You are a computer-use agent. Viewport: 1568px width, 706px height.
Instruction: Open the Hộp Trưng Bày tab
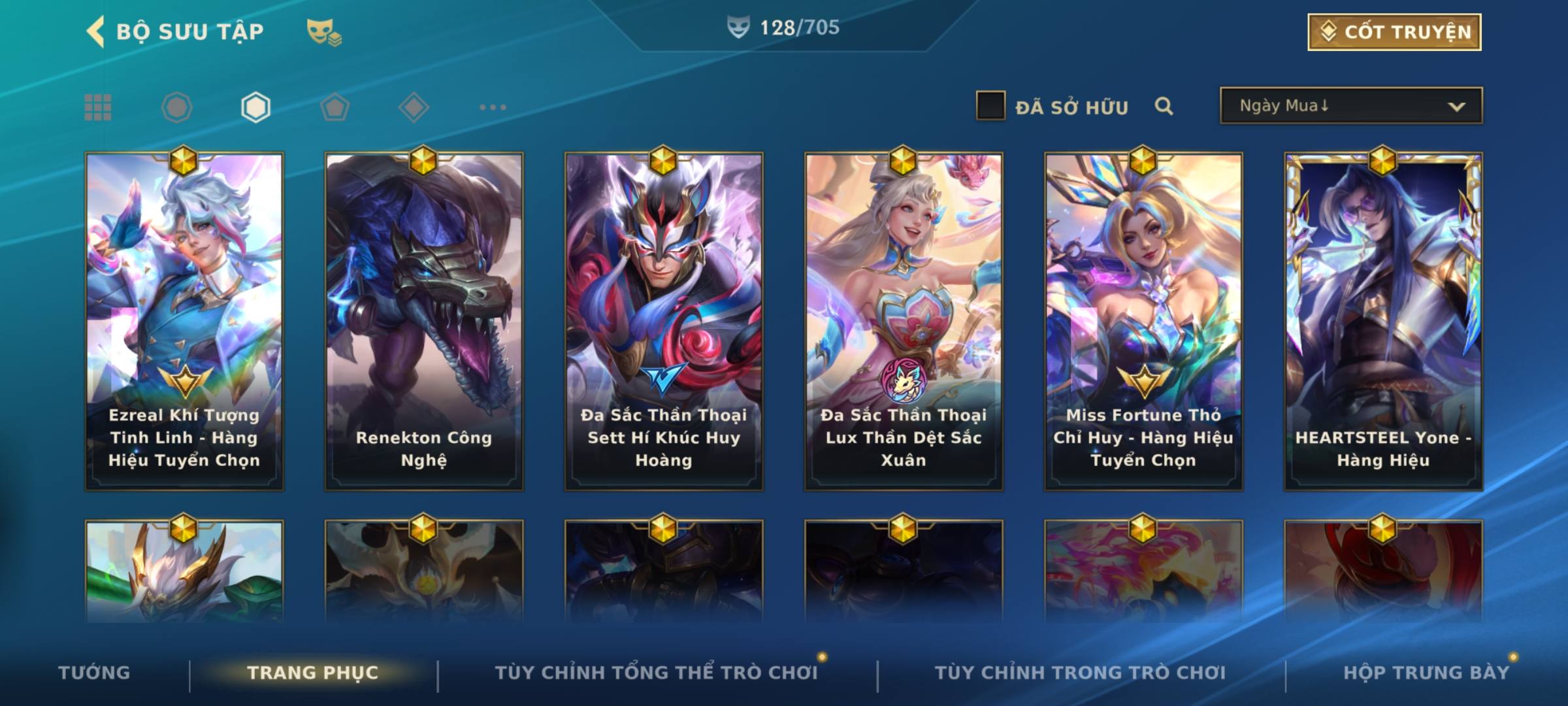[x=1426, y=673]
